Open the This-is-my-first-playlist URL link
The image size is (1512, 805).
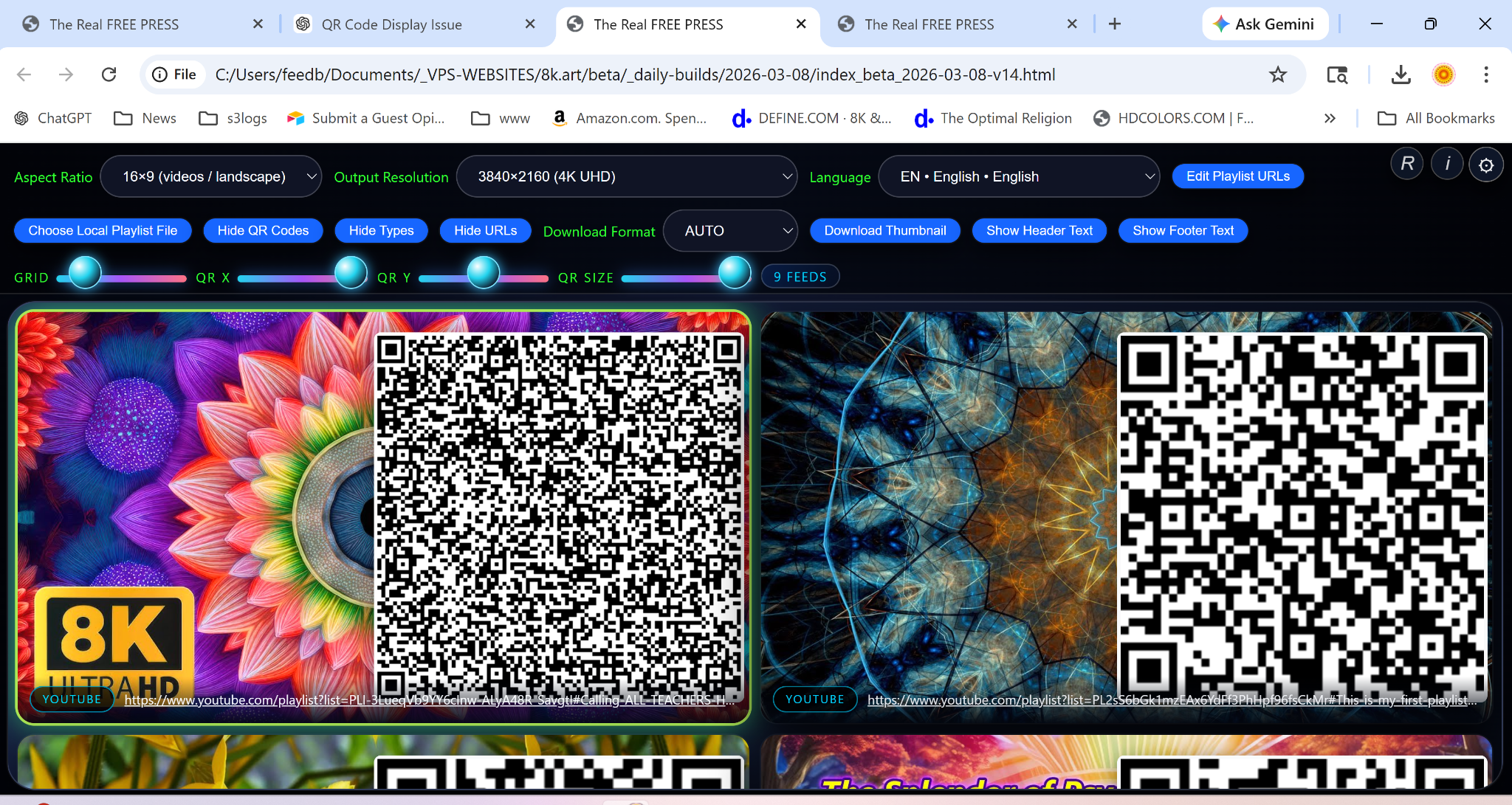(1172, 699)
